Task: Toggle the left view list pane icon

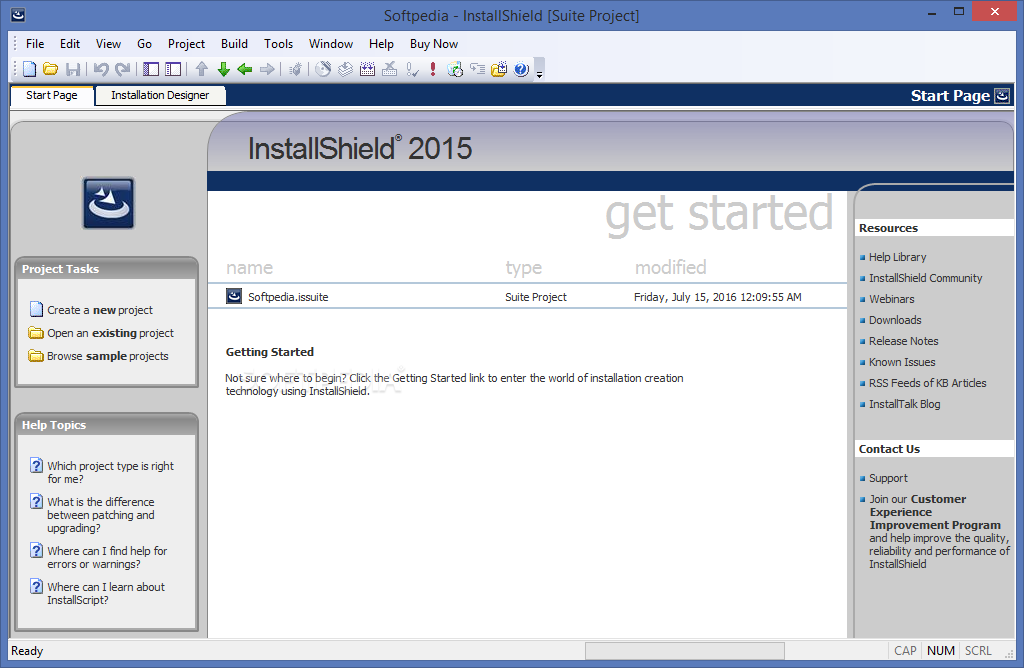Action: point(151,69)
